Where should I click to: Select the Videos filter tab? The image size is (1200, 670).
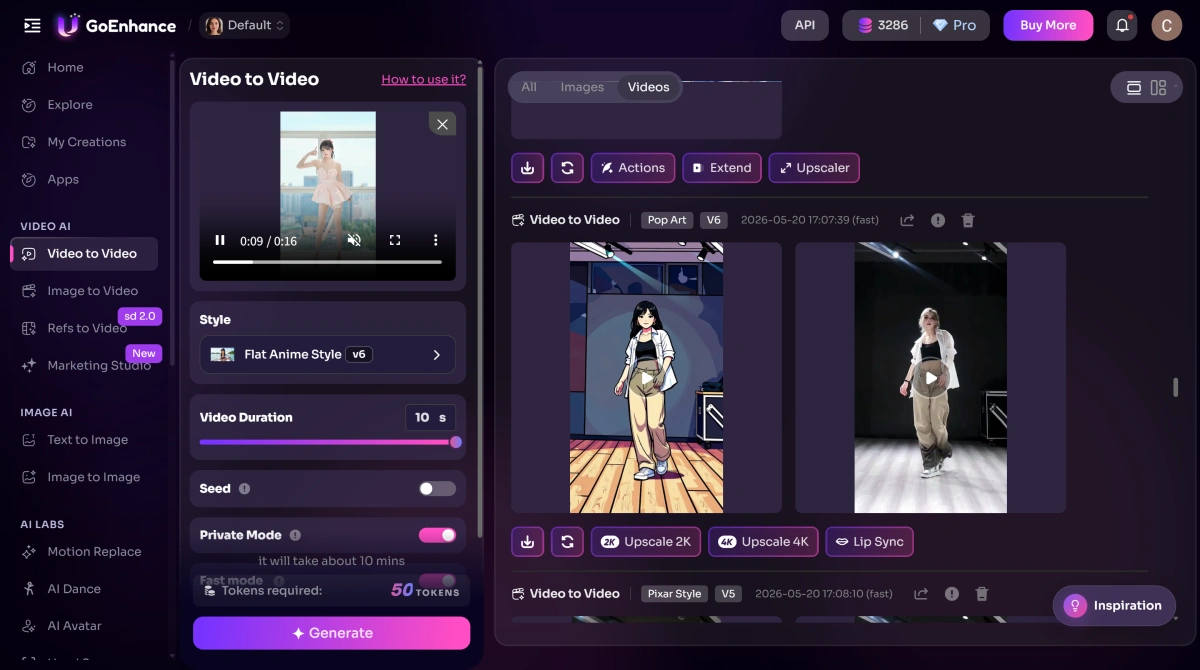tap(648, 87)
